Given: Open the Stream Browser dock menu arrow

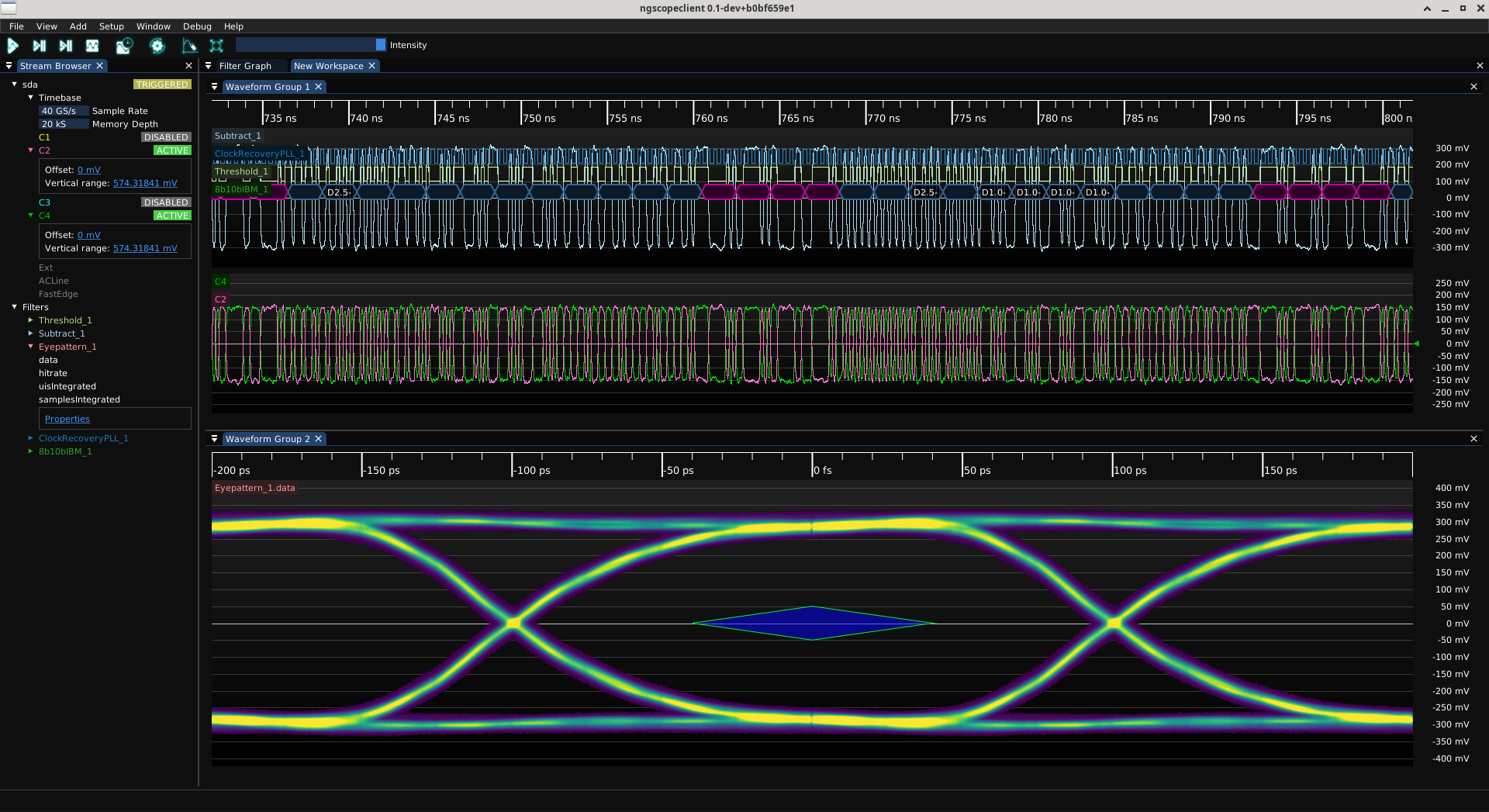Looking at the screenshot, I should point(9,66).
